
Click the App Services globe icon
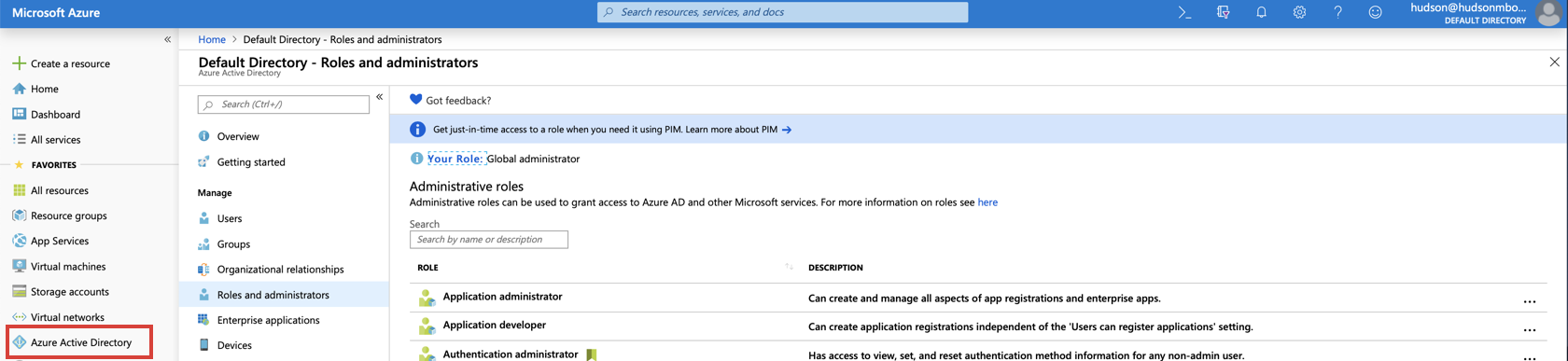(19, 241)
